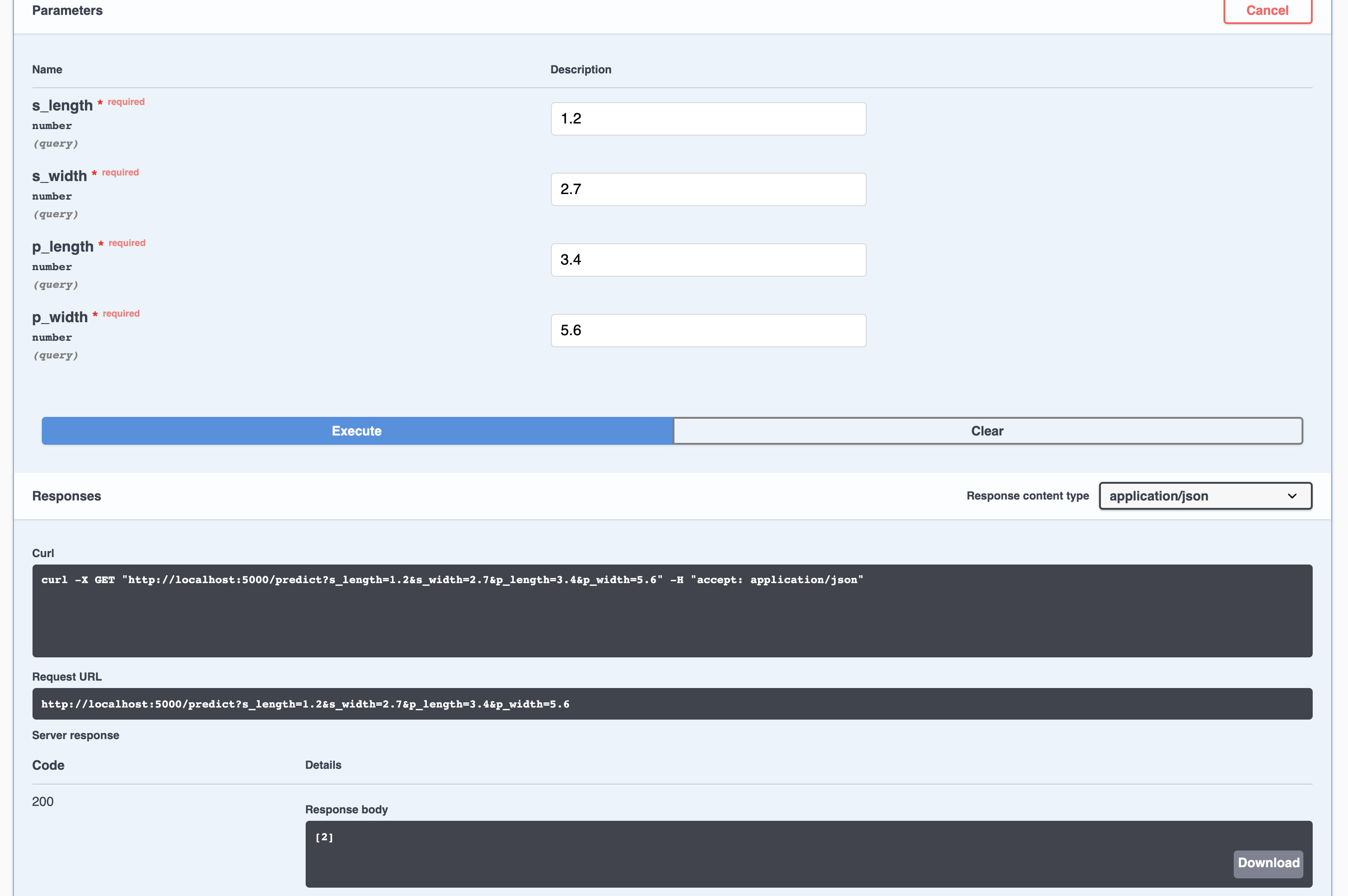Click the Request URL text block
Image resolution: width=1348 pixels, height=896 pixels.
tap(672, 704)
